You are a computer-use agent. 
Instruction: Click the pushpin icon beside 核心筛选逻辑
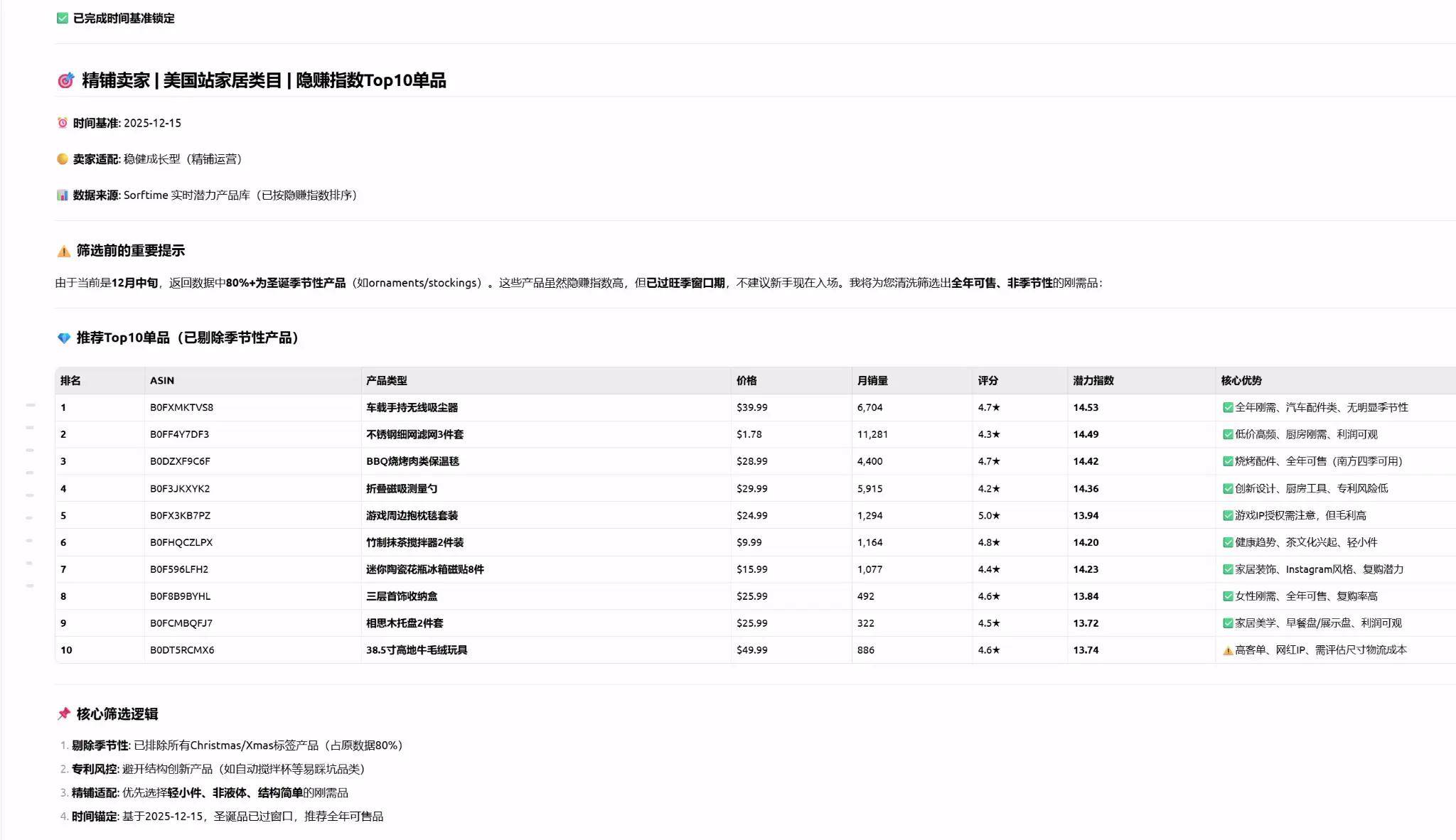[x=64, y=714]
